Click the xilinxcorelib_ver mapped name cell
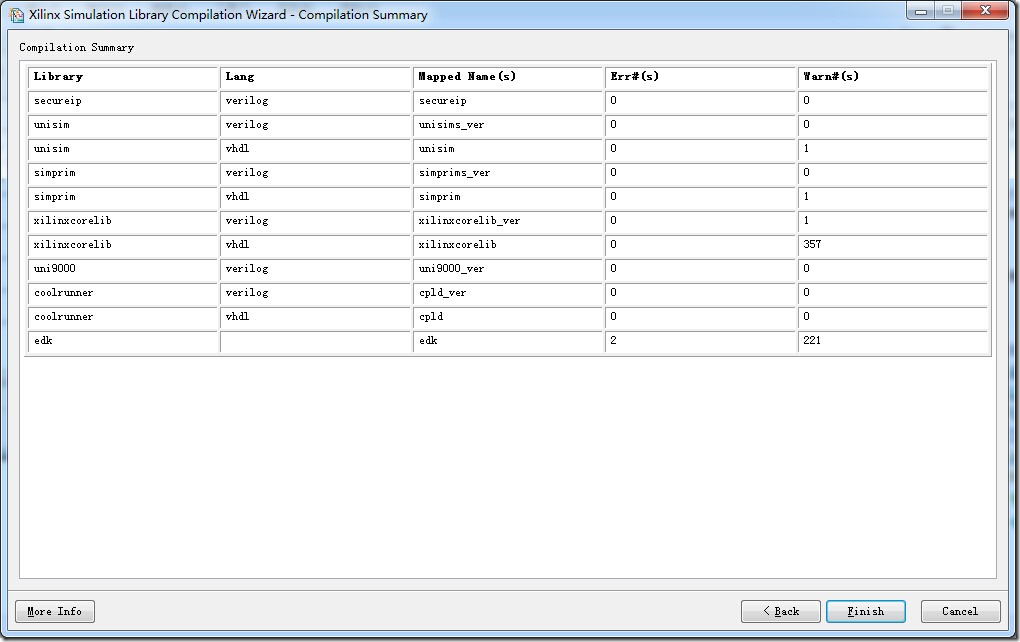This screenshot has width=1020, height=642. pos(508,221)
